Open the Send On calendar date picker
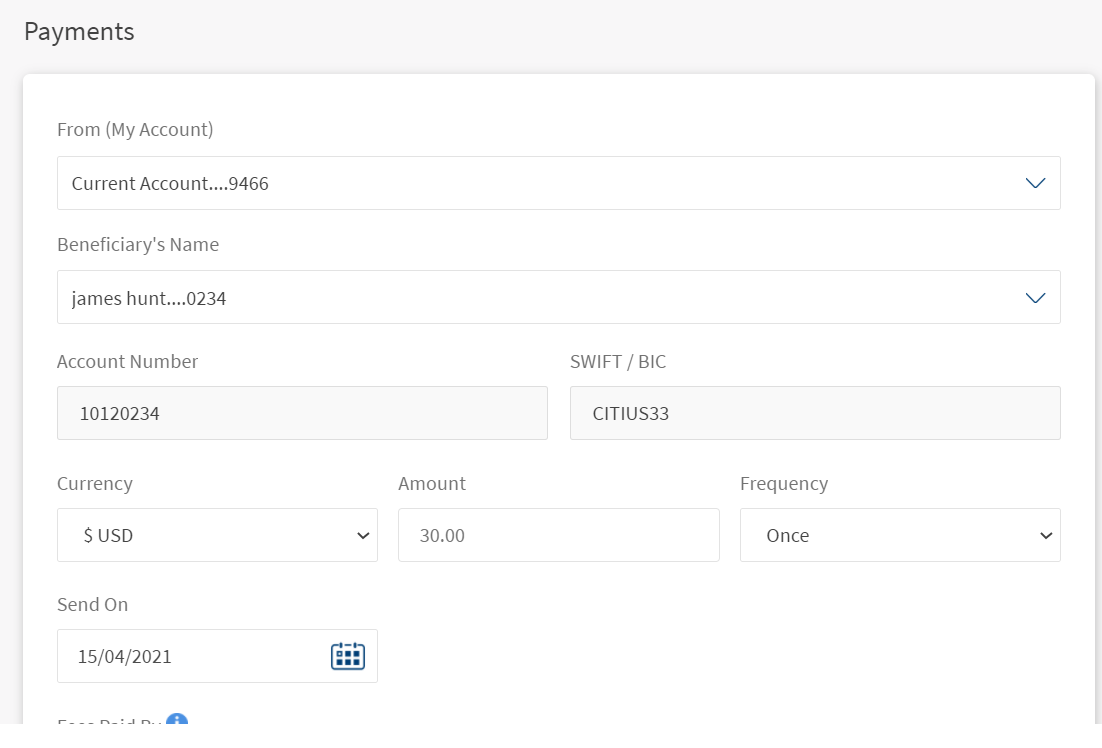 (347, 656)
